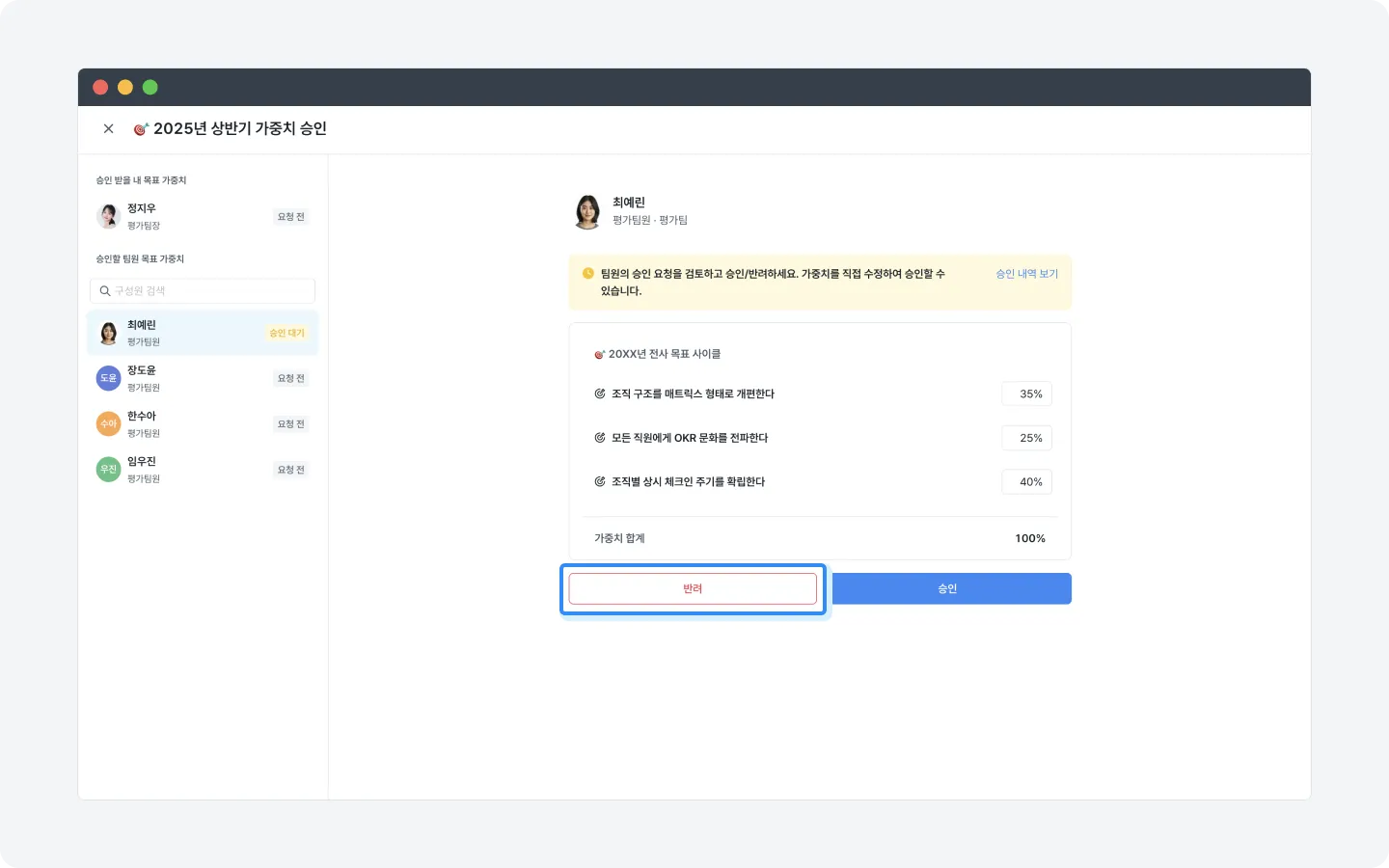Image resolution: width=1389 pixels, height=868 pixels.
Task: Click the target icon next to 20XX년 전사 목표 사이클
Action: click(x=599, y=354)
